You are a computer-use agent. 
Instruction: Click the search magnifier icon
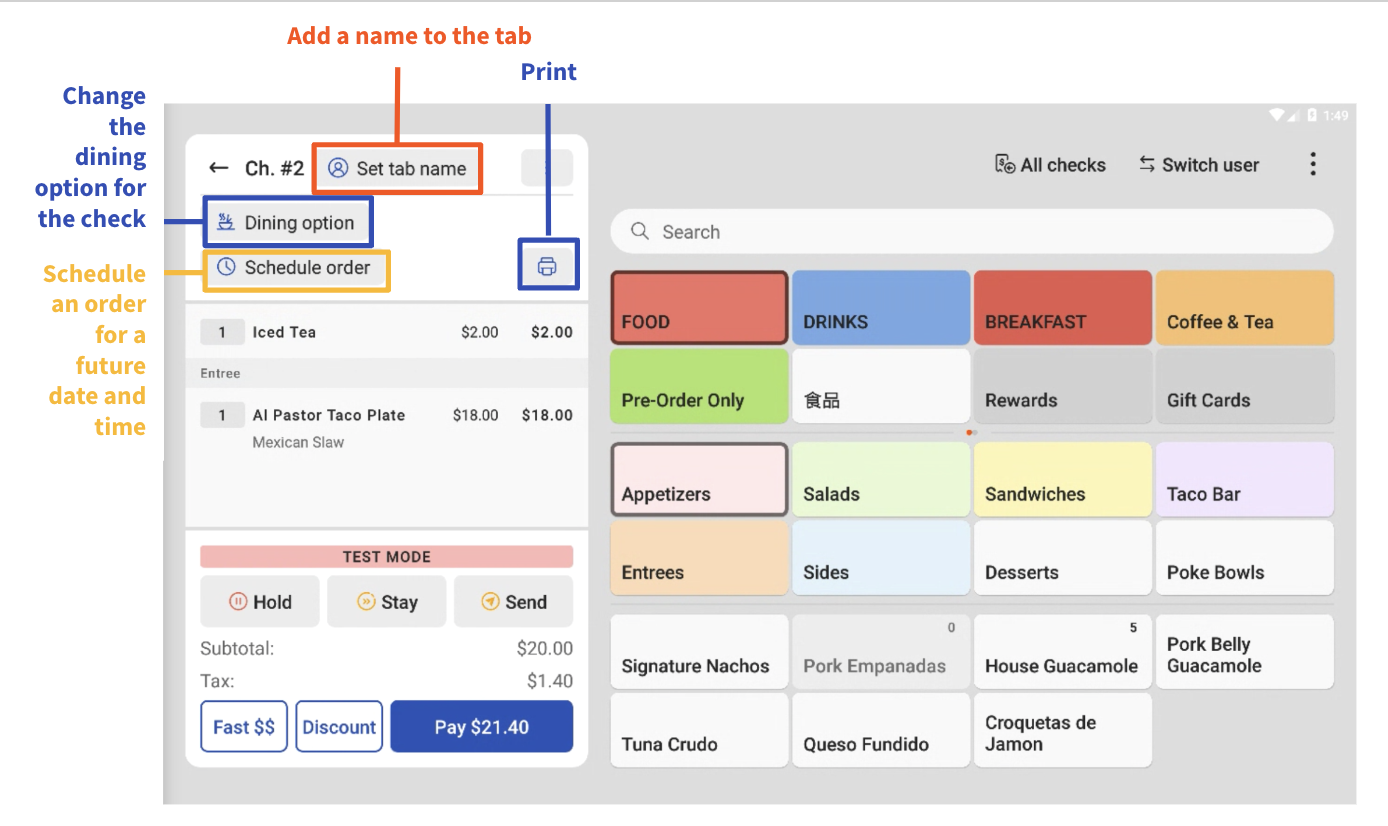[640, 231]
